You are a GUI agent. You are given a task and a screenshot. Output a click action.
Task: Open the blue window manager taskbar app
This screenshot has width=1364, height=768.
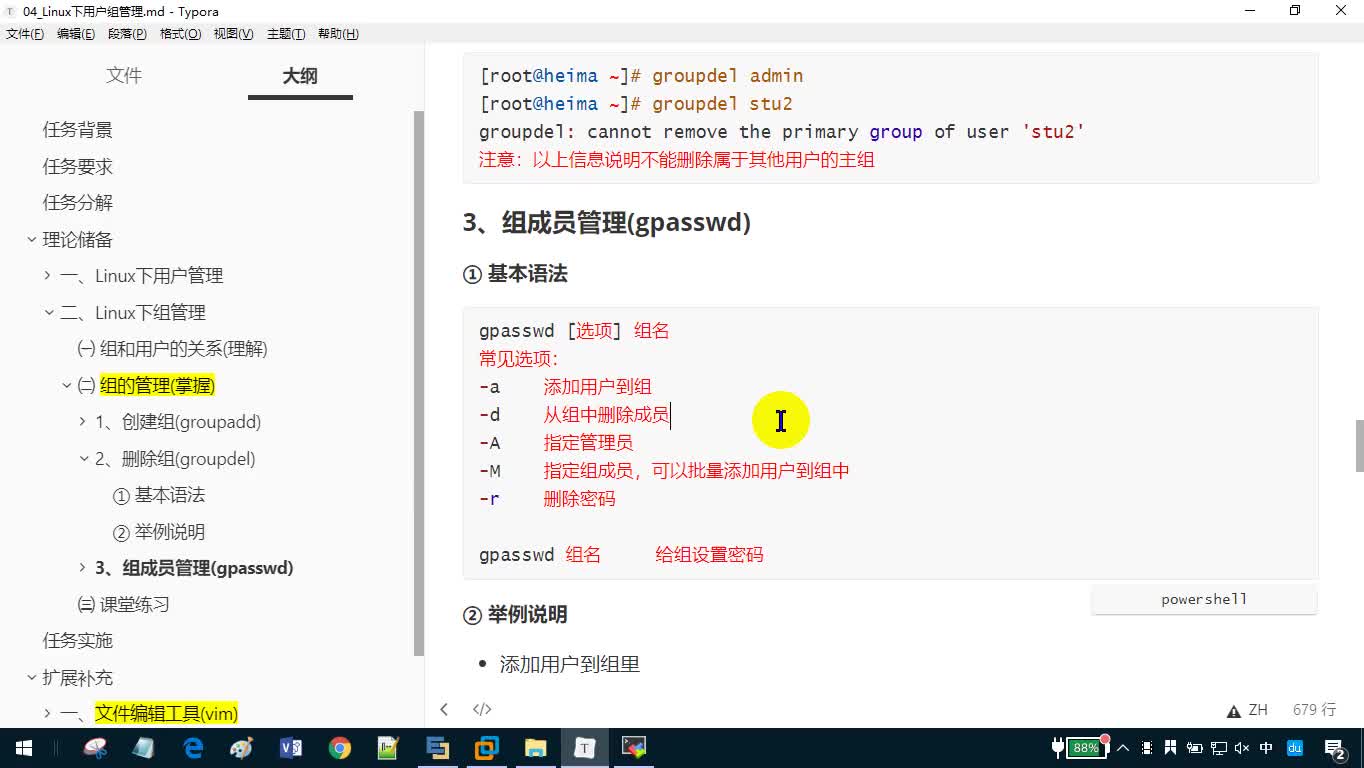click(438, 748)
